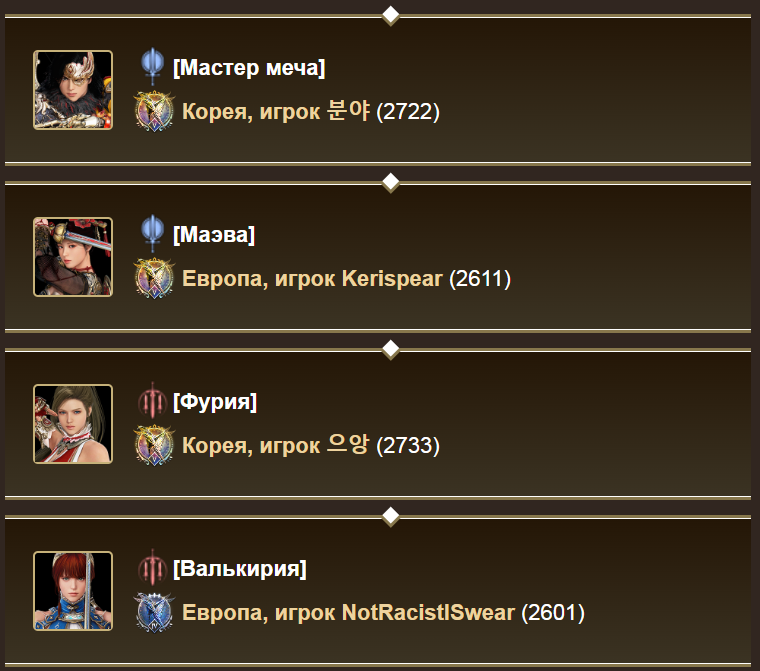Select the [Фурия] class title

point(215,401)
